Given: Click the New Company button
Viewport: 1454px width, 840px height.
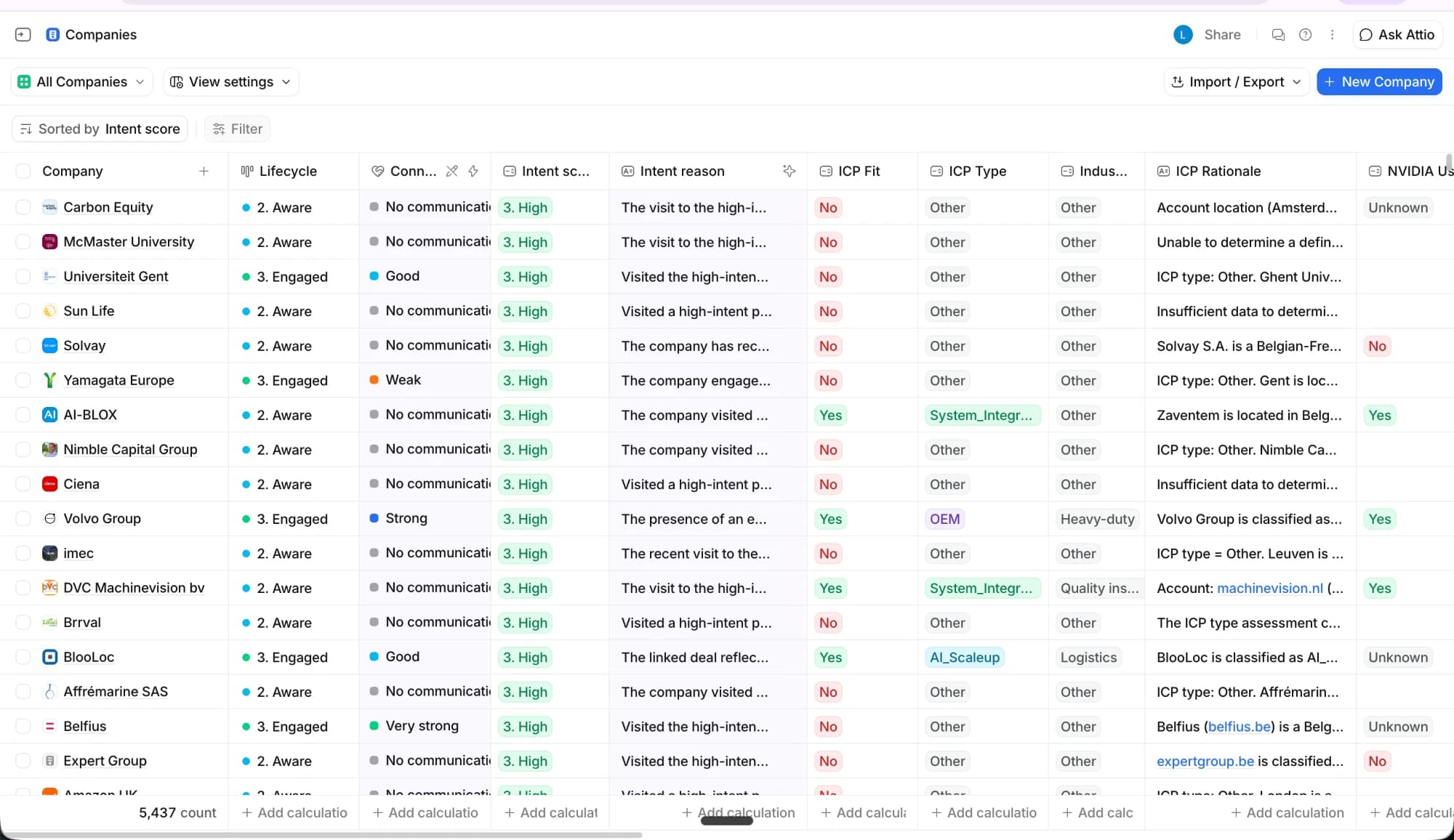Looking at the screenshot, I should point(1379,81).
